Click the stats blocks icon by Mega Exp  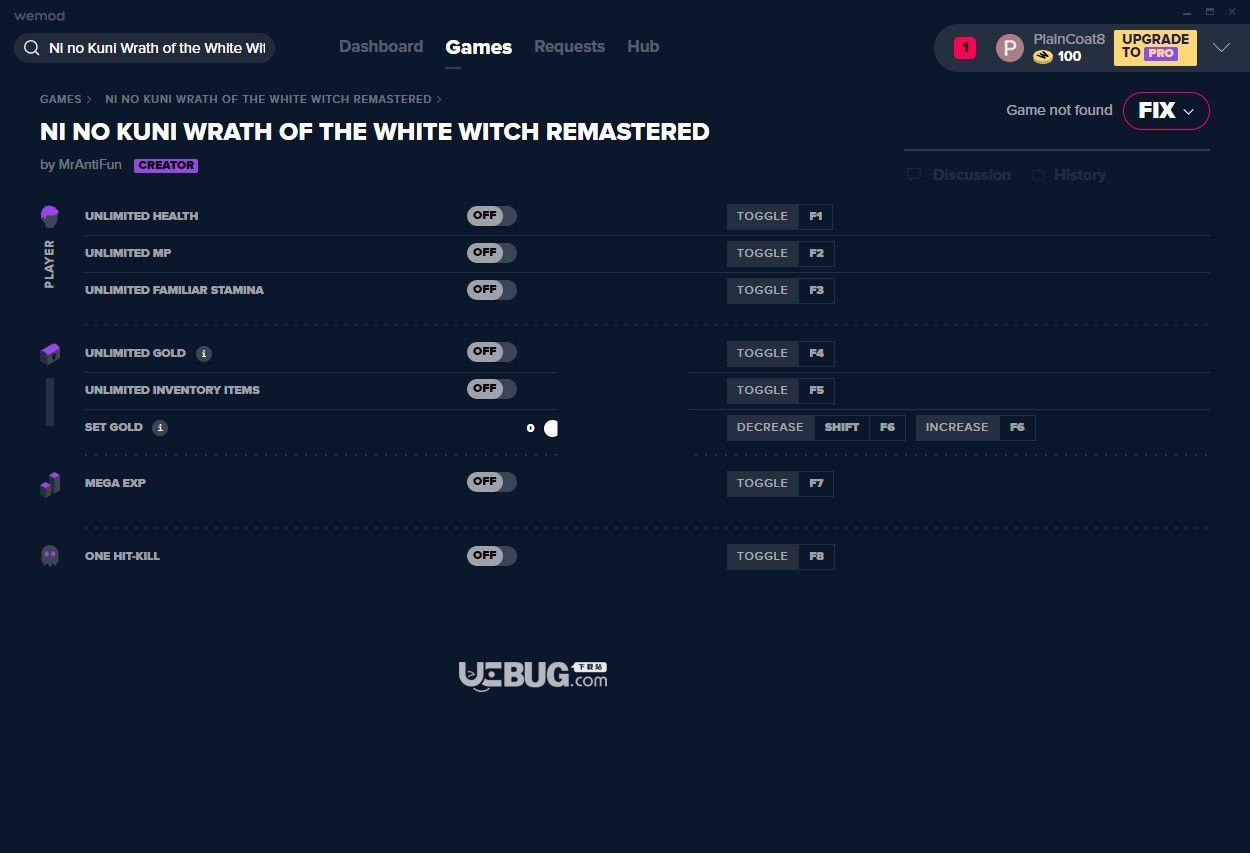50,484
